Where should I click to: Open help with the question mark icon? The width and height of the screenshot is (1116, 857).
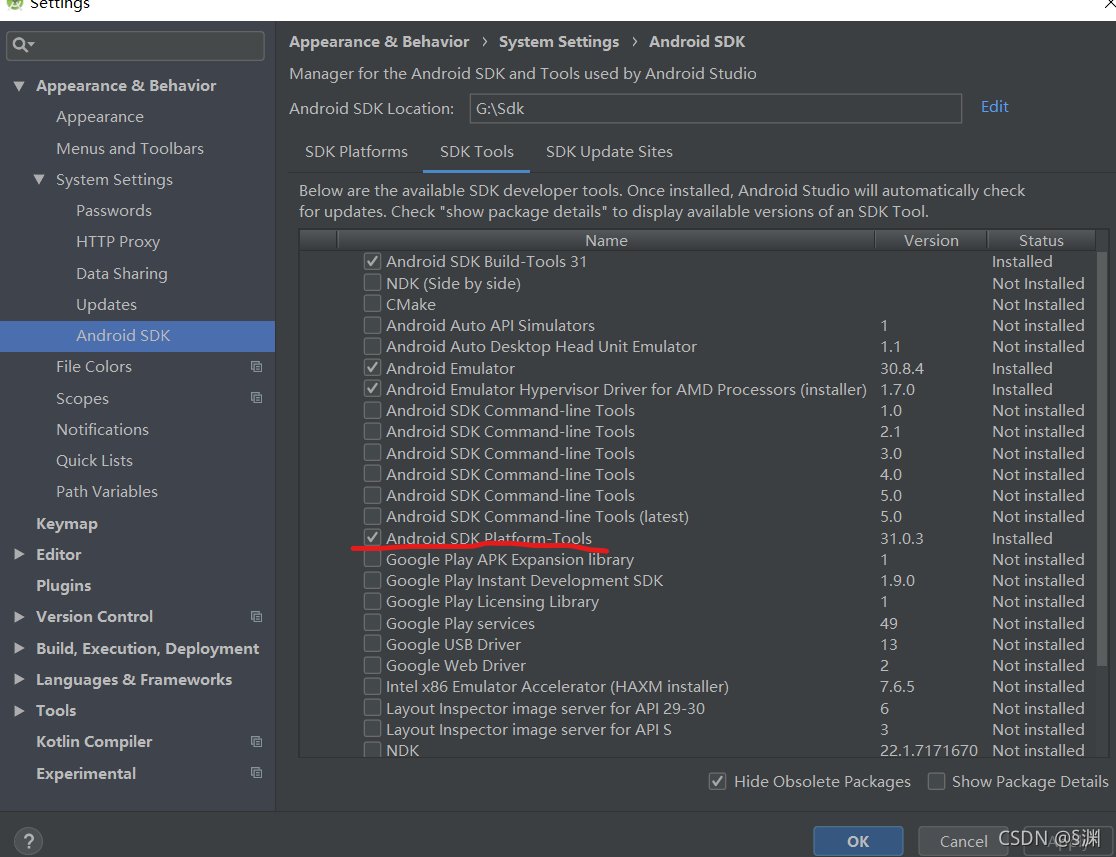[28, 841]
